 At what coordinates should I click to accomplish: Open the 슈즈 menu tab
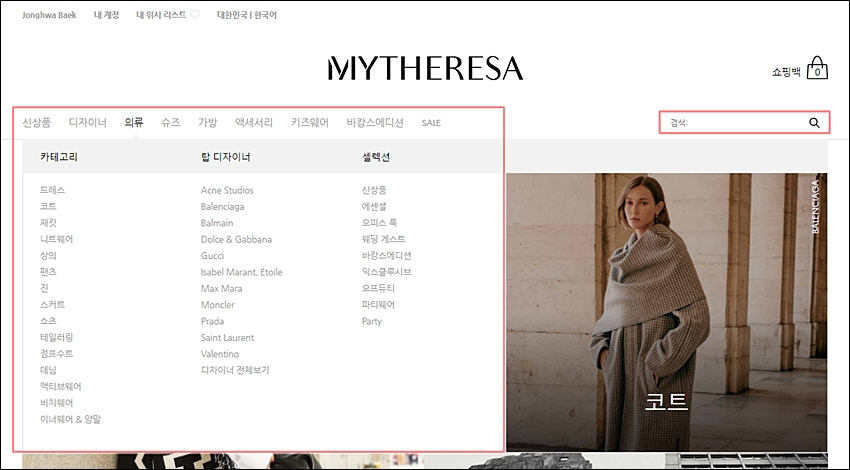[x=171, y=123]
